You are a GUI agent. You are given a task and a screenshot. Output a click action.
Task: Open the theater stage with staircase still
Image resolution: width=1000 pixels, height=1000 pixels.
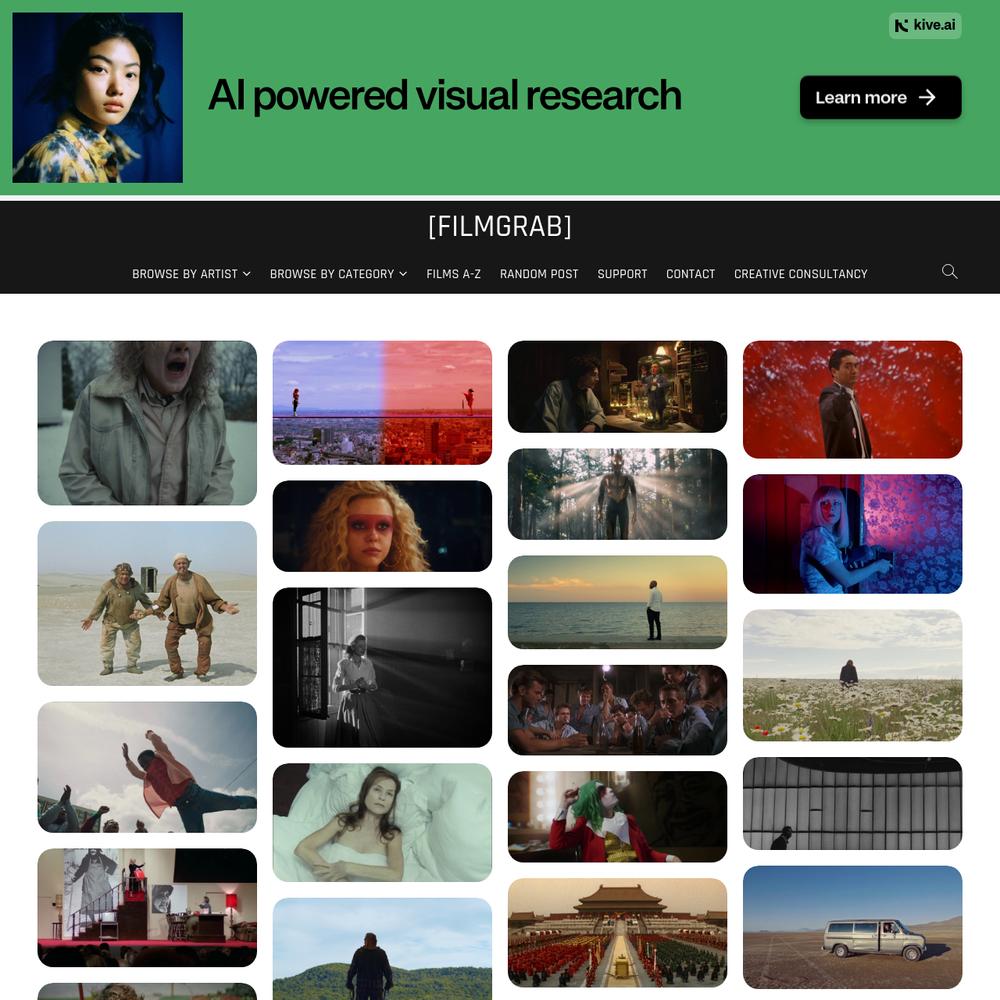click(x=147, y=908)
